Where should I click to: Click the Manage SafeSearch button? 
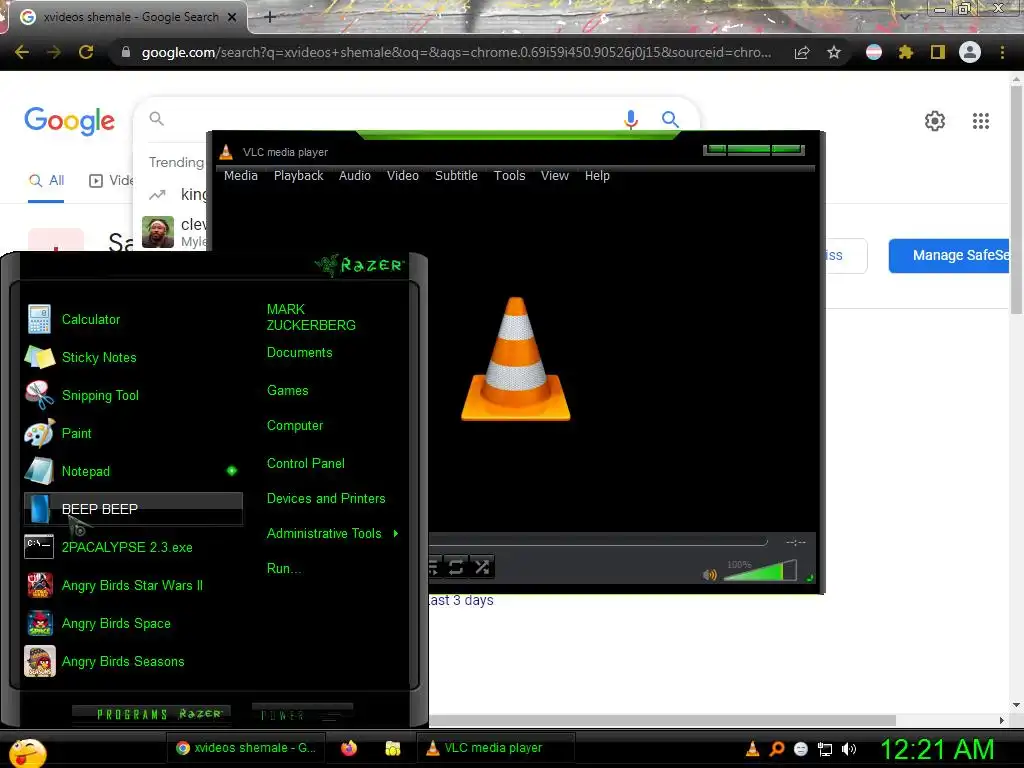[950, 255]
